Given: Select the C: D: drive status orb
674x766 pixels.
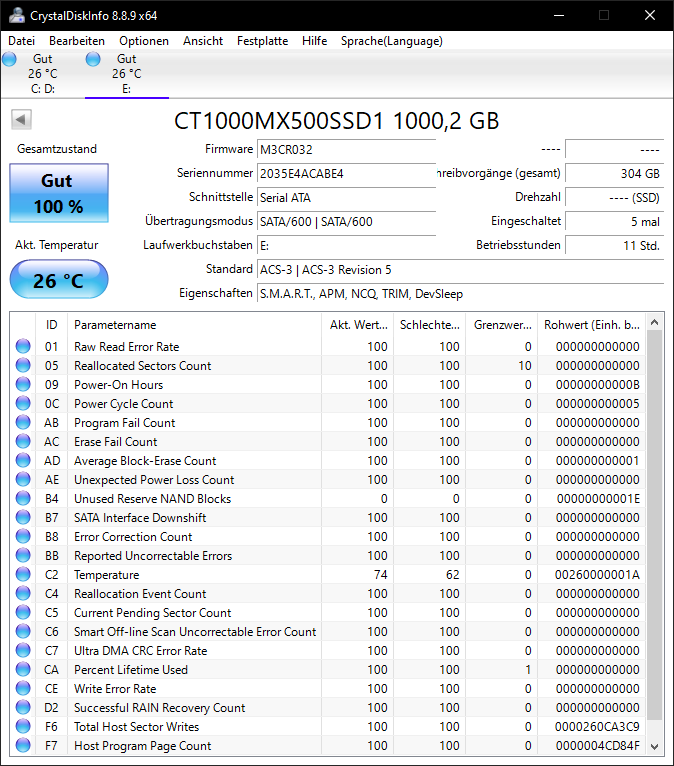Looking at the screenshot, I should coord(9,59).
